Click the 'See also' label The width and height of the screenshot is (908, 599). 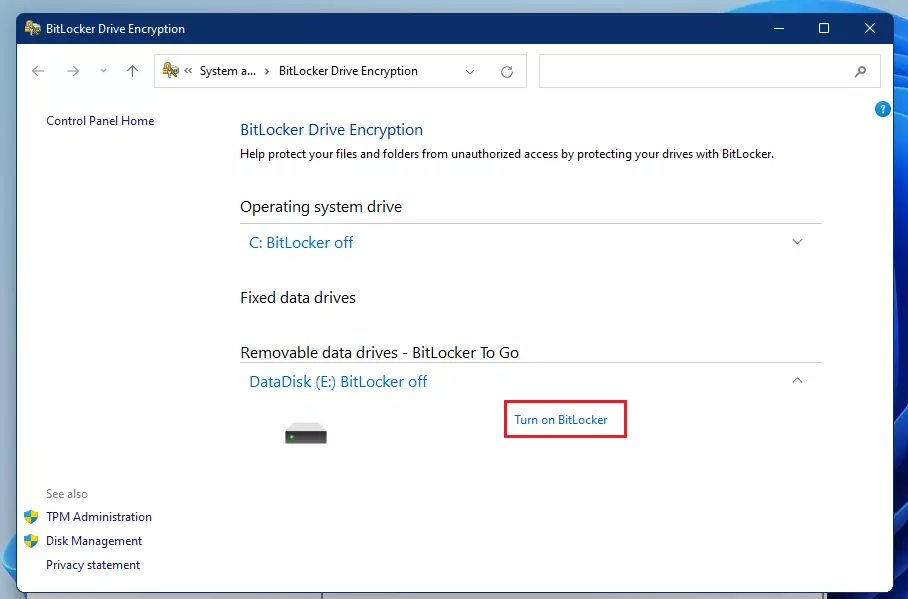[x=67, y=494]
